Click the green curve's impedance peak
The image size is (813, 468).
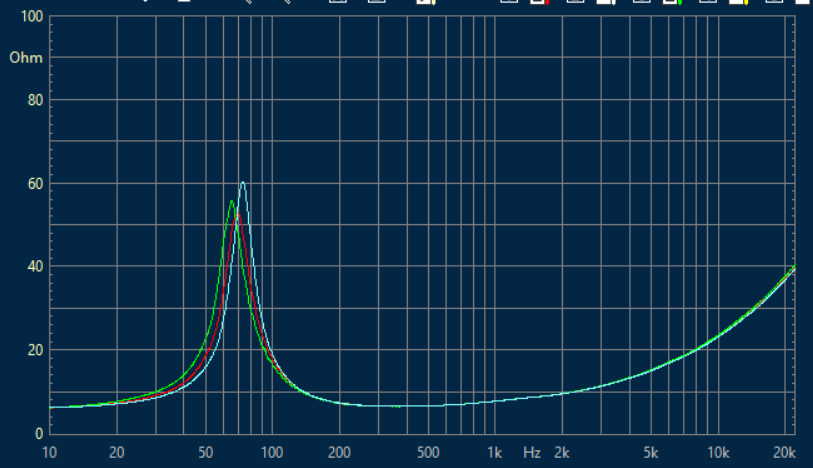tap(232, 201)
